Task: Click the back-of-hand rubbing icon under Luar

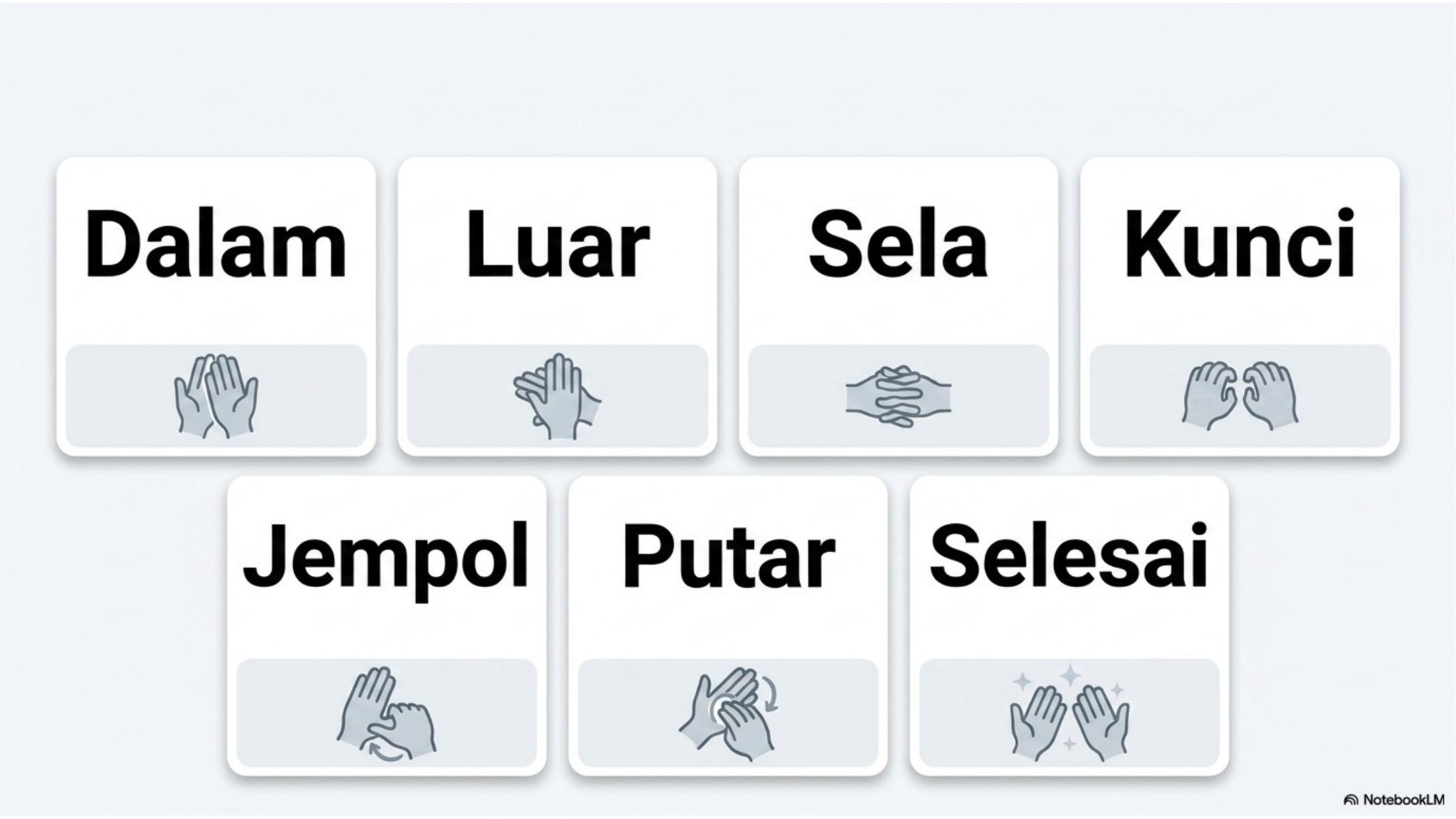Action: (x=557, y=397)
